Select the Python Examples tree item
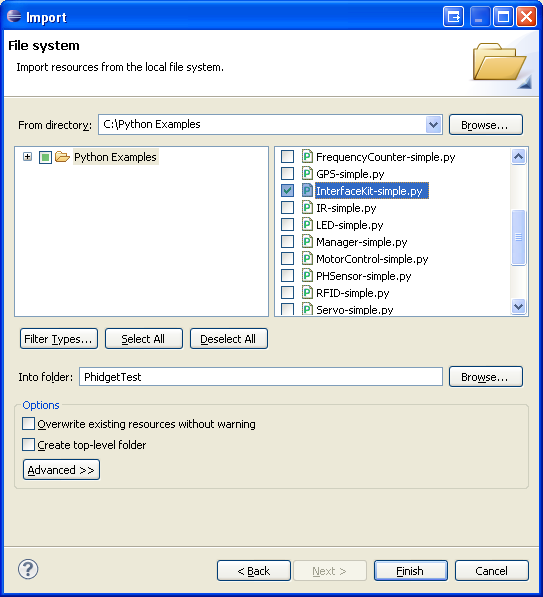Viewport: 543px width, 597px height. coord(115,157)
